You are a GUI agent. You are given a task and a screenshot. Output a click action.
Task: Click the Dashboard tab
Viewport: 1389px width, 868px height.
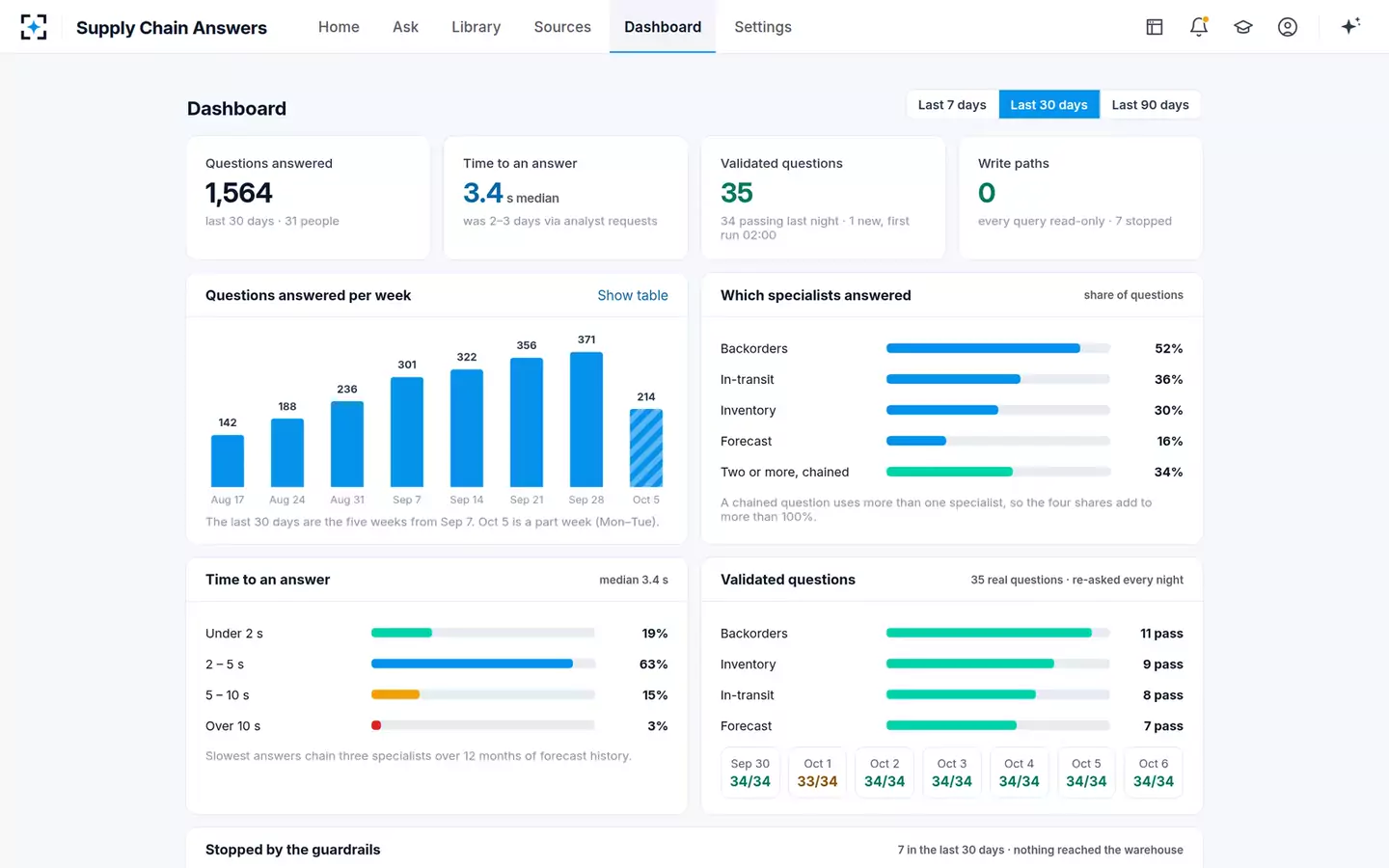pyautogui.click(x=663, y=27)
